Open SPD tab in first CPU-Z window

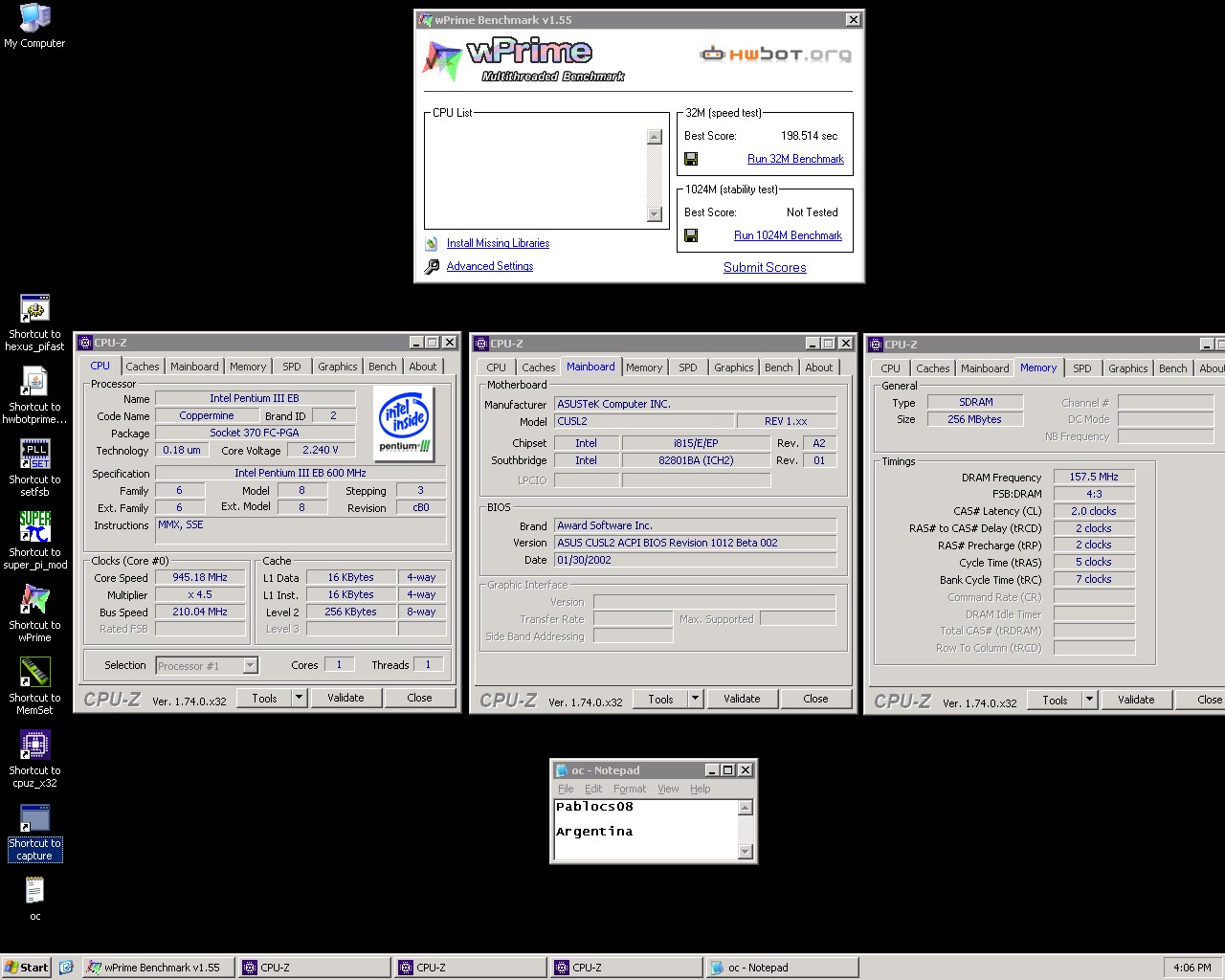[292, 367]
